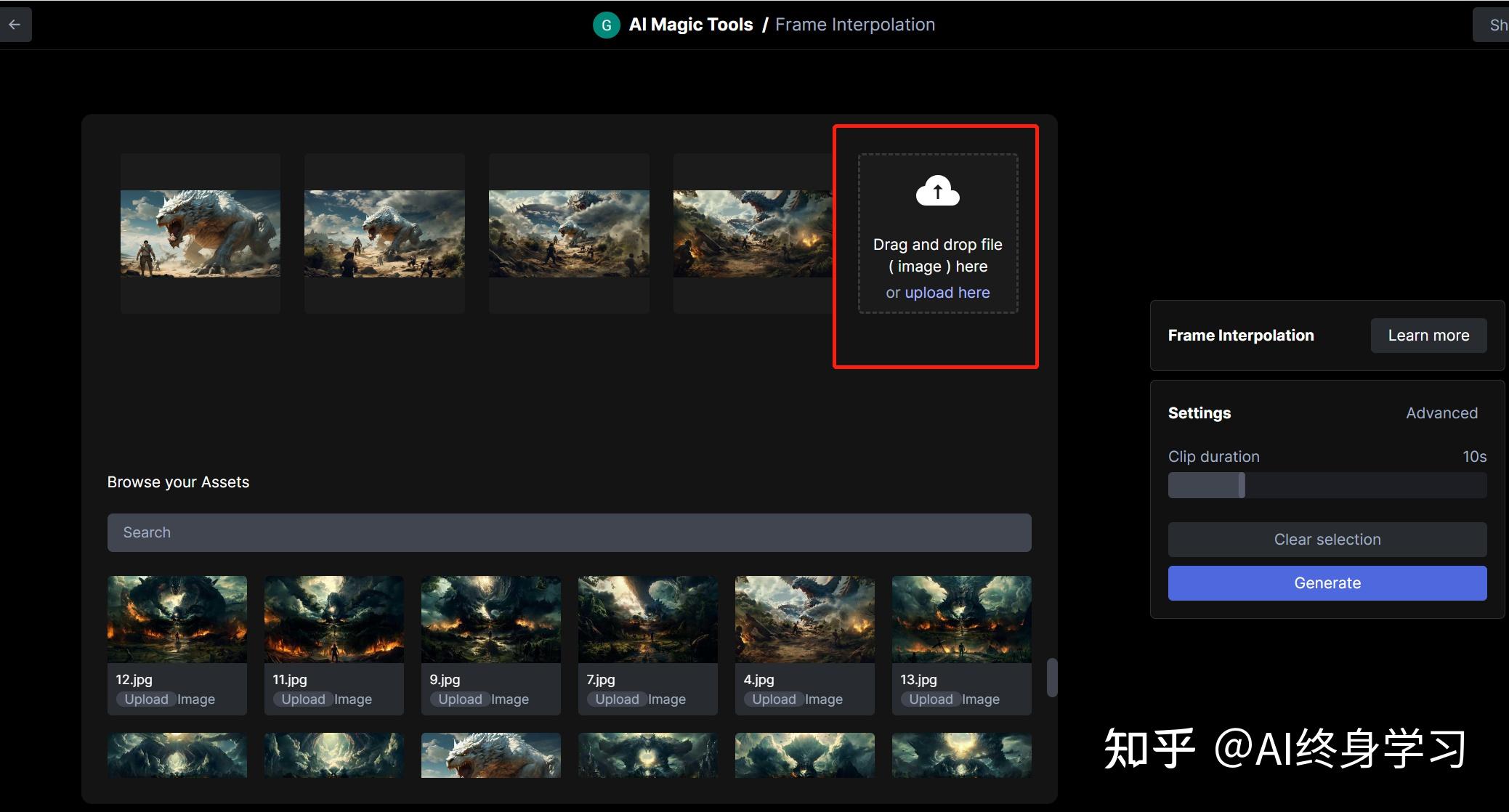The width and height of the screenshot is (1509, 812).
Task: Click the first selected frame with white beast
Action: point(201,233)
